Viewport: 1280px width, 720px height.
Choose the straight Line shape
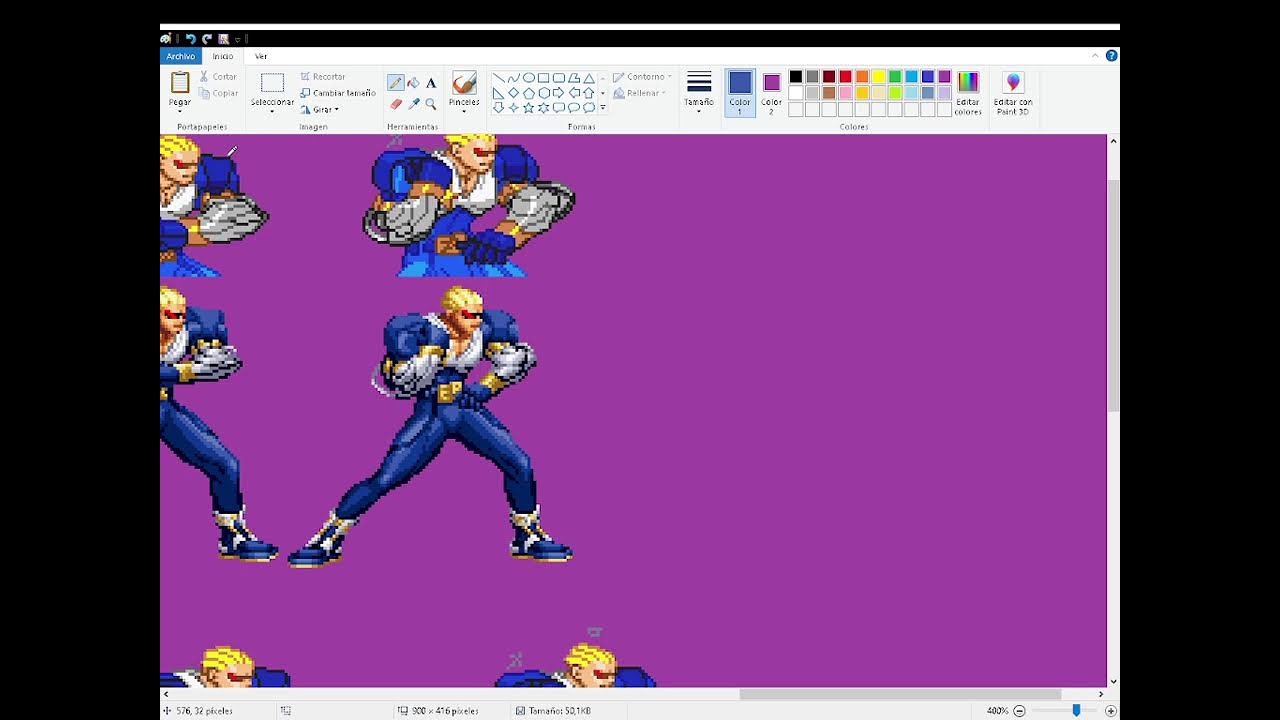pos(498,78)
